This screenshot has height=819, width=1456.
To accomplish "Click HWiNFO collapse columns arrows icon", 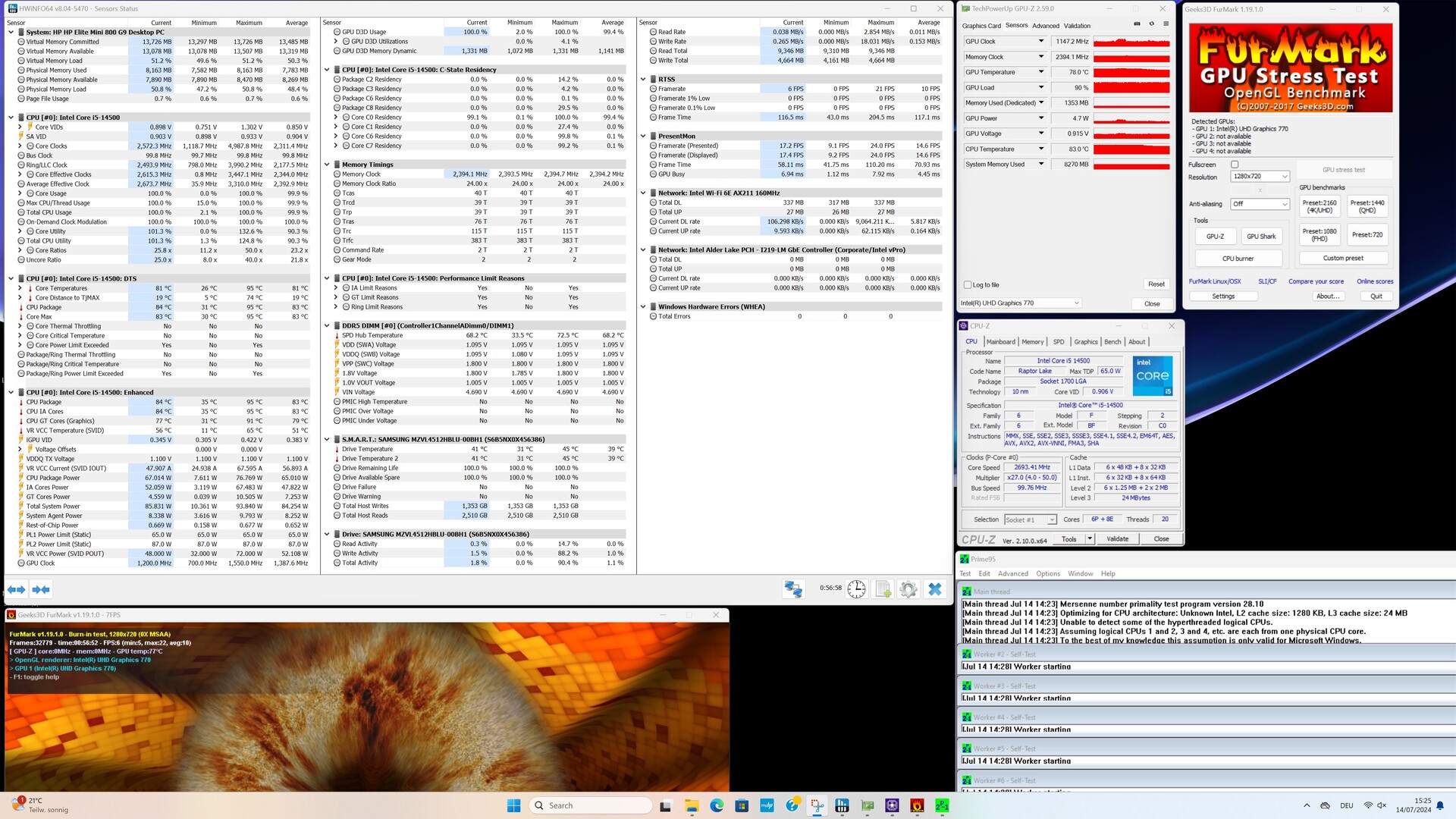I will click(41, 589).
